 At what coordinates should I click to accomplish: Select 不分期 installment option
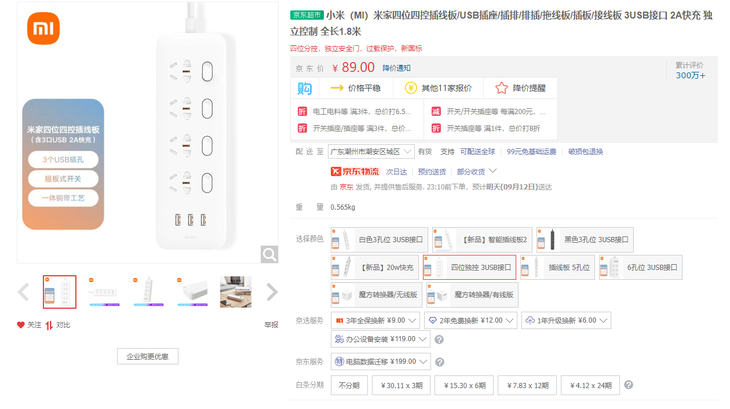click(x=349, y=385)
